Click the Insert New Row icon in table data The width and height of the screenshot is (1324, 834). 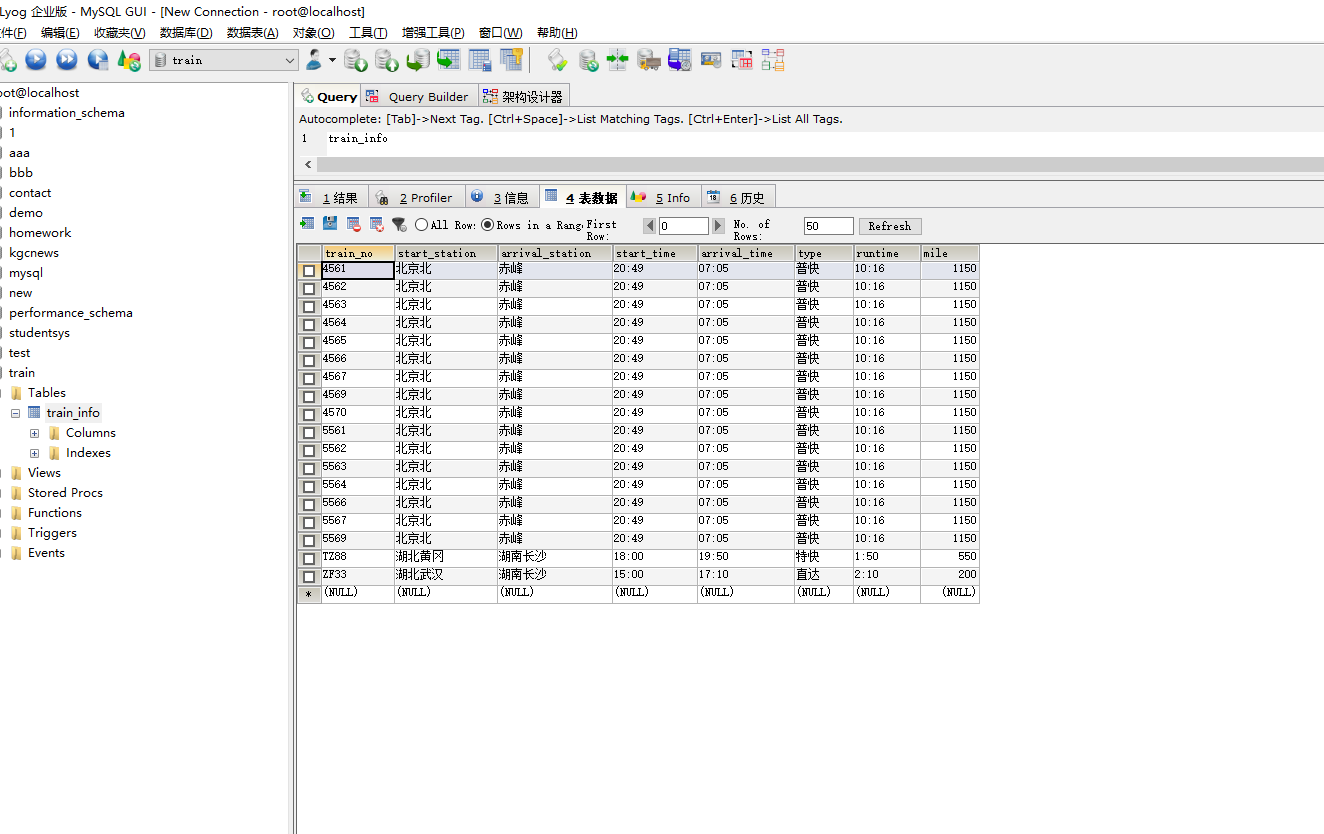tap(307, 224)
